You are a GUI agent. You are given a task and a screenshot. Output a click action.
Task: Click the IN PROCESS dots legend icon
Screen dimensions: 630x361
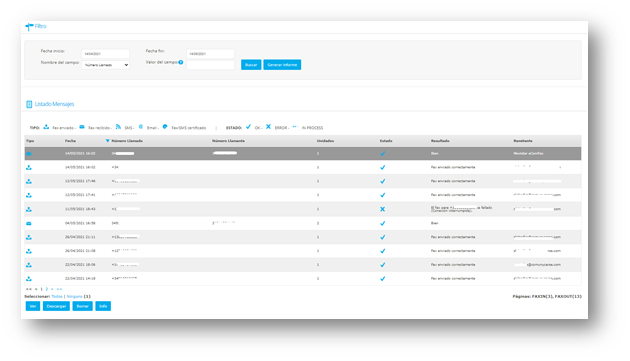pyautogui.click(x=295, y=126)
